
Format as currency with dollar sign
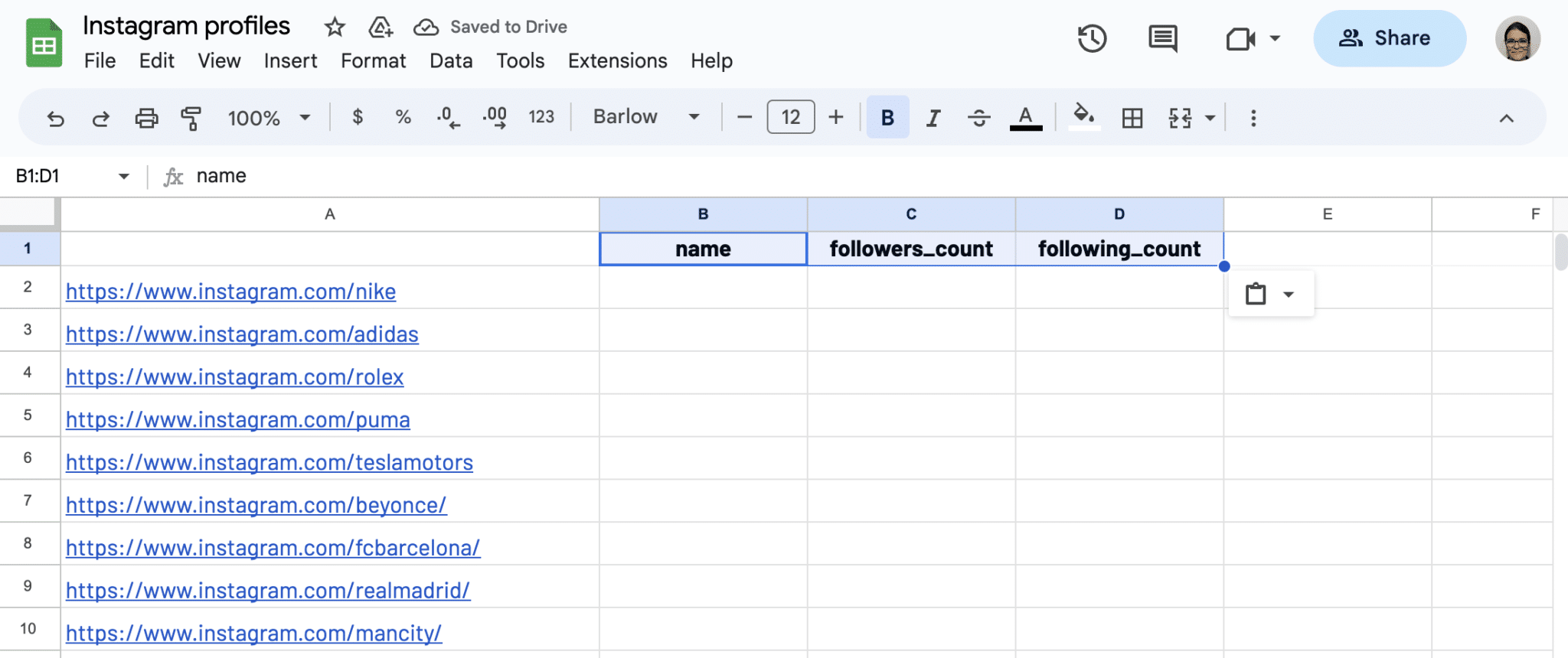point(358,117)
